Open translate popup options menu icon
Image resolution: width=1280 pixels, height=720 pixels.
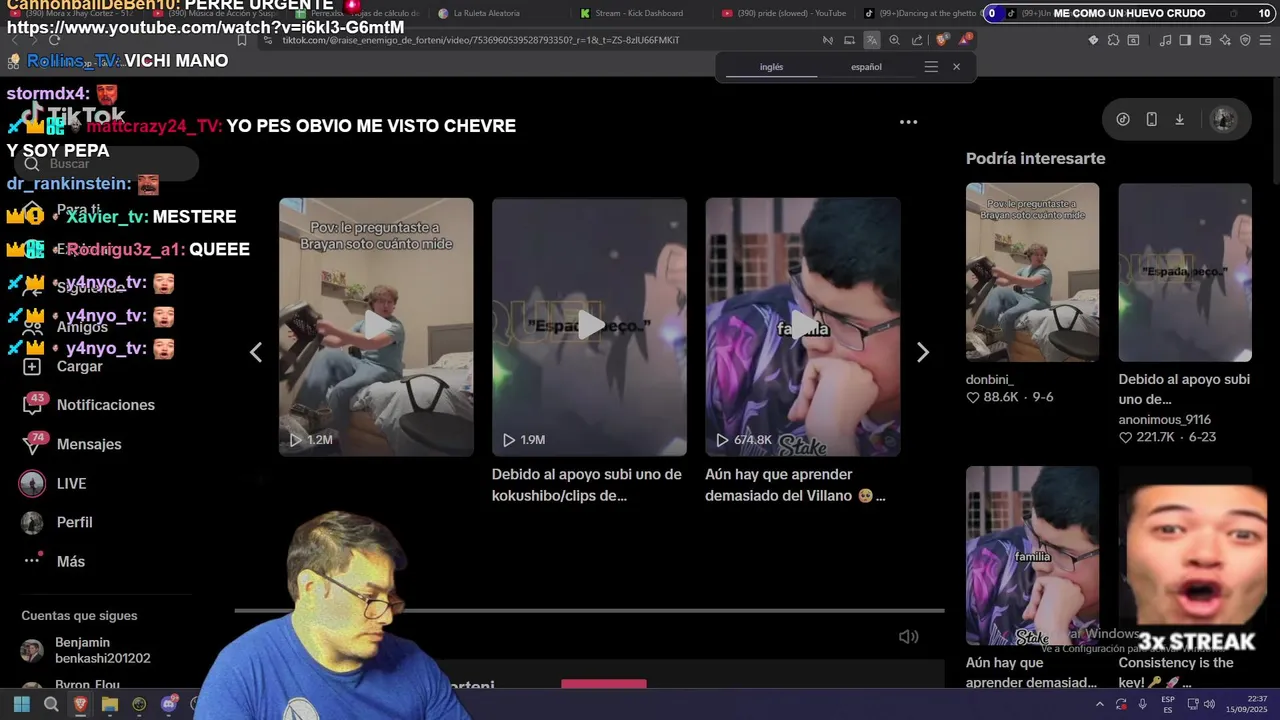point(931,67)
